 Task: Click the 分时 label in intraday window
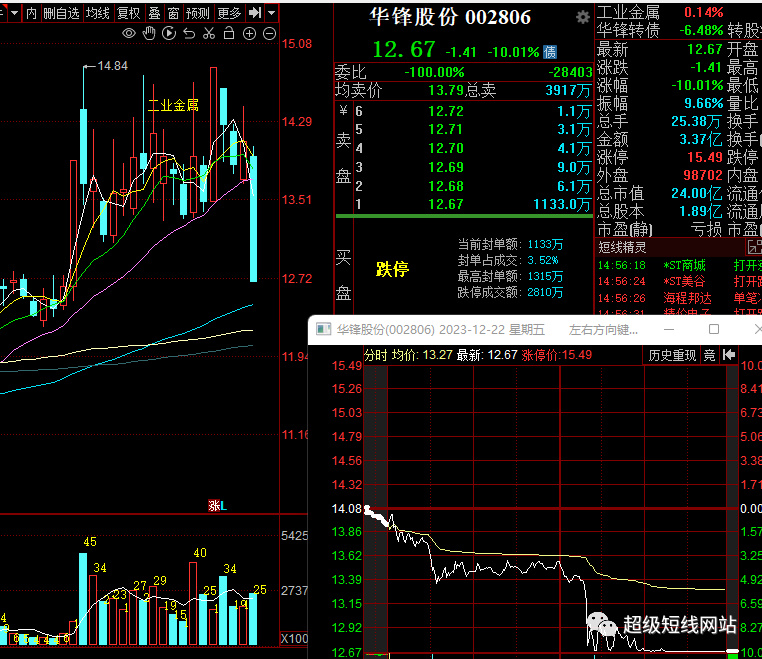coord(376,355)
